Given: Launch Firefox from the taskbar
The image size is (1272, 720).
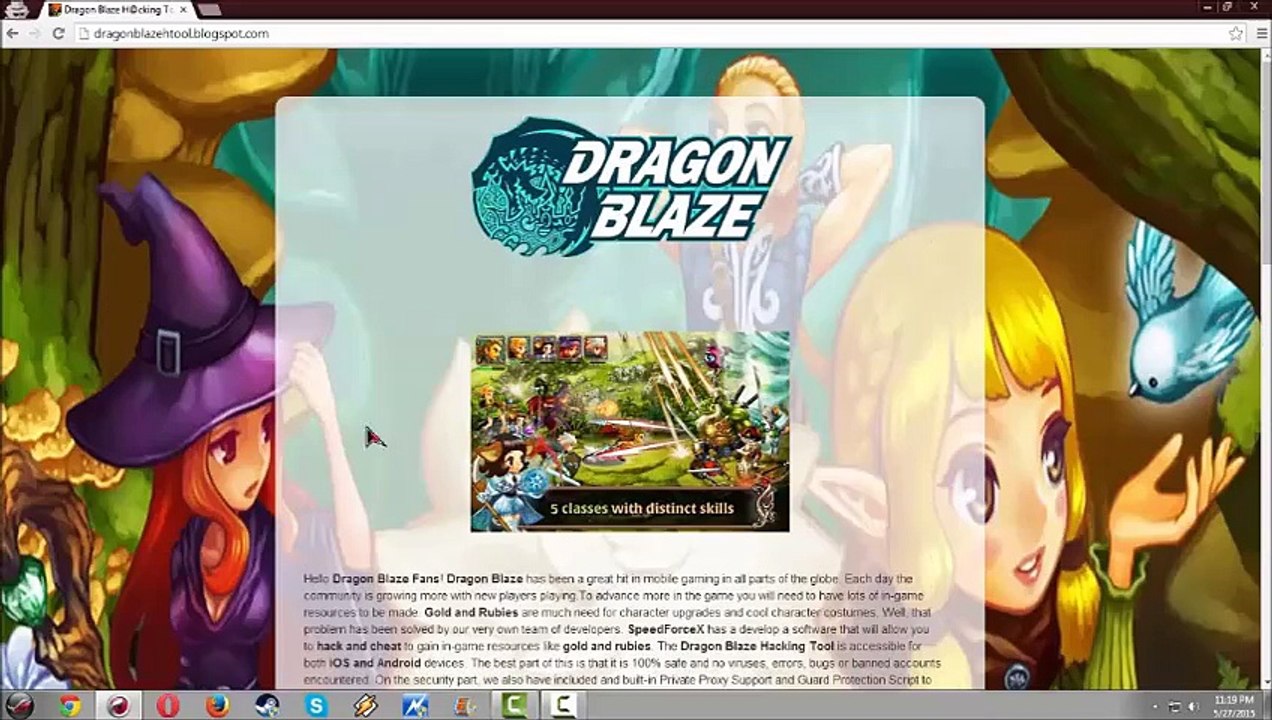Looking at the screenshot, I should (x=216, y=706).
